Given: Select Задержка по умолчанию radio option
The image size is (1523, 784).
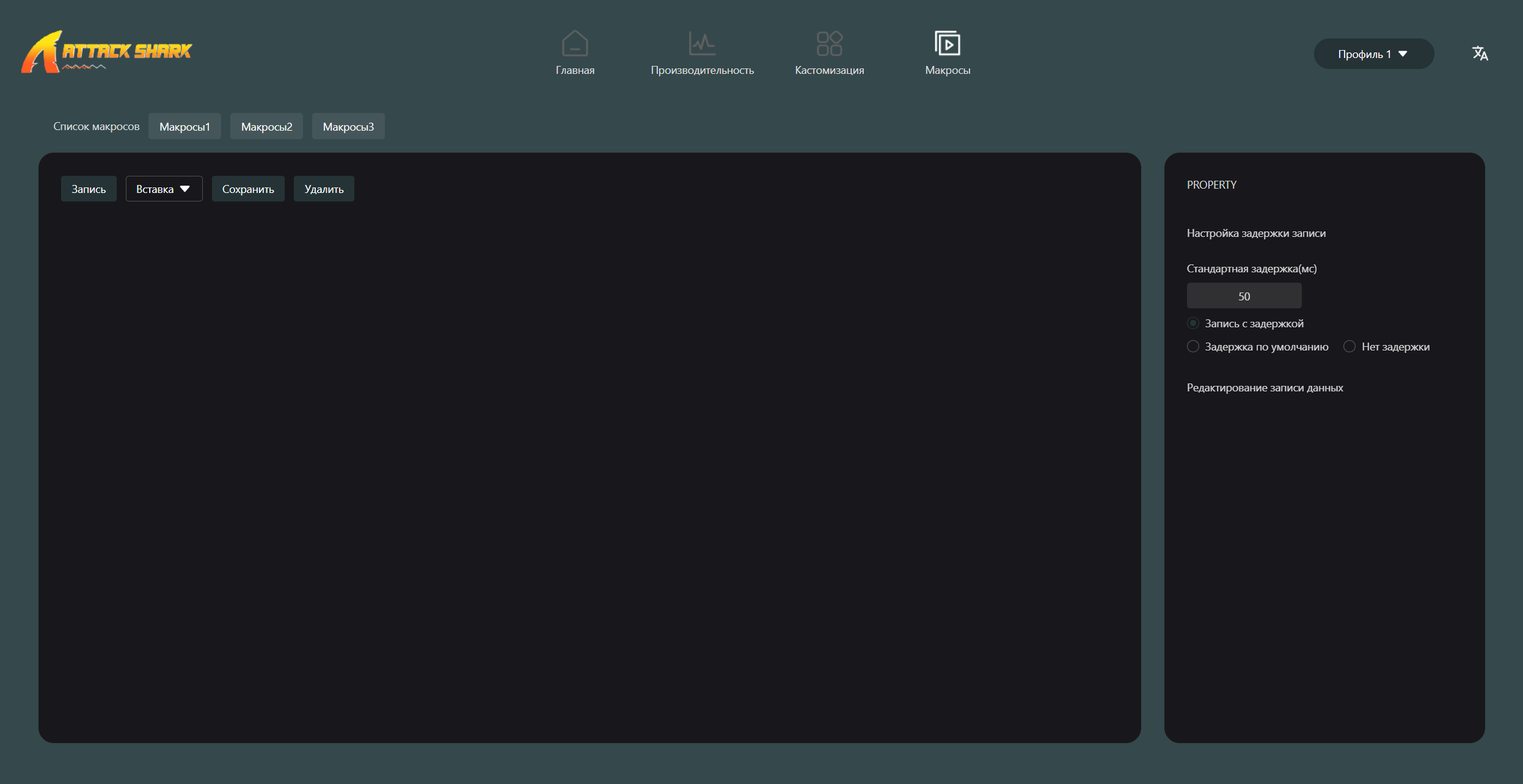Looking at the screenshot, I should tap(1192, 346).
